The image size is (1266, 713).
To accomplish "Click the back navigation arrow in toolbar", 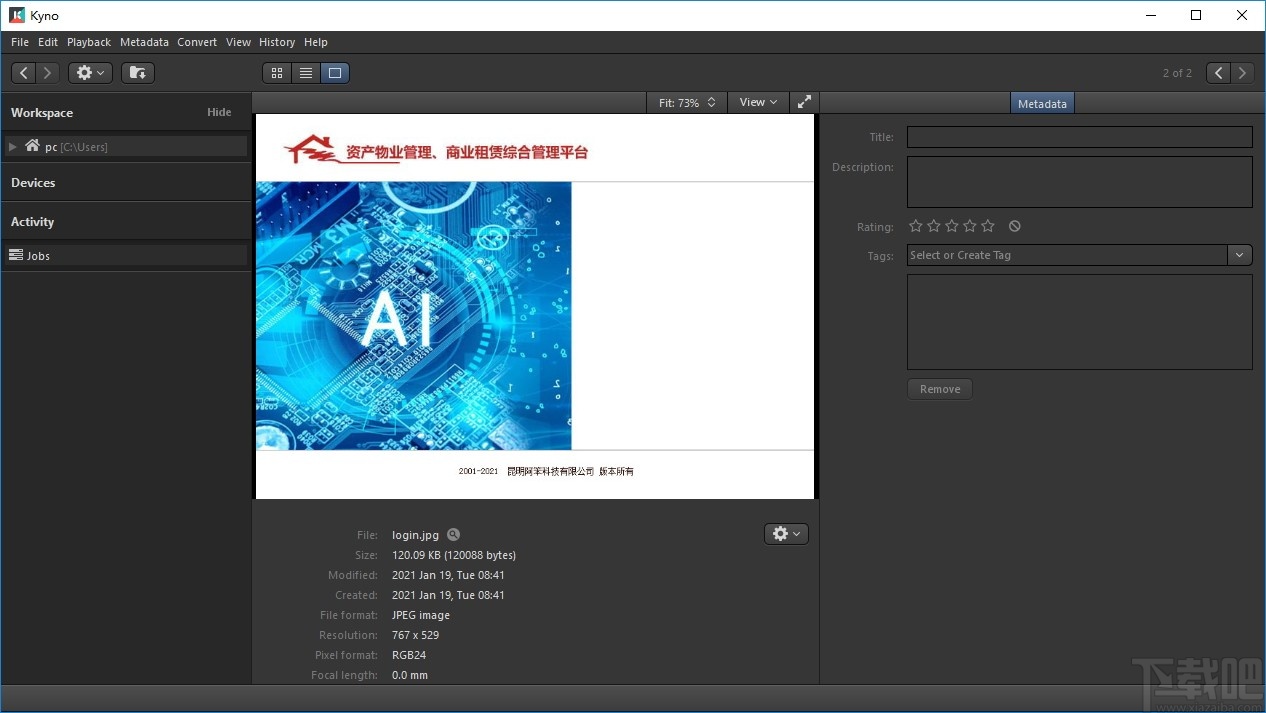I will coord(24,73).
